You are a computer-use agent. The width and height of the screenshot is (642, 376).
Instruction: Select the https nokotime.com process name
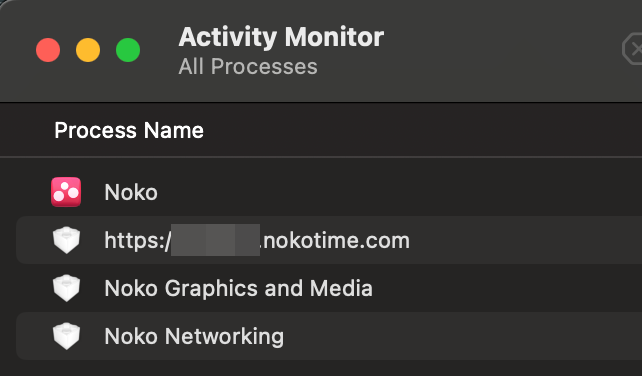[x=257, y=240]
